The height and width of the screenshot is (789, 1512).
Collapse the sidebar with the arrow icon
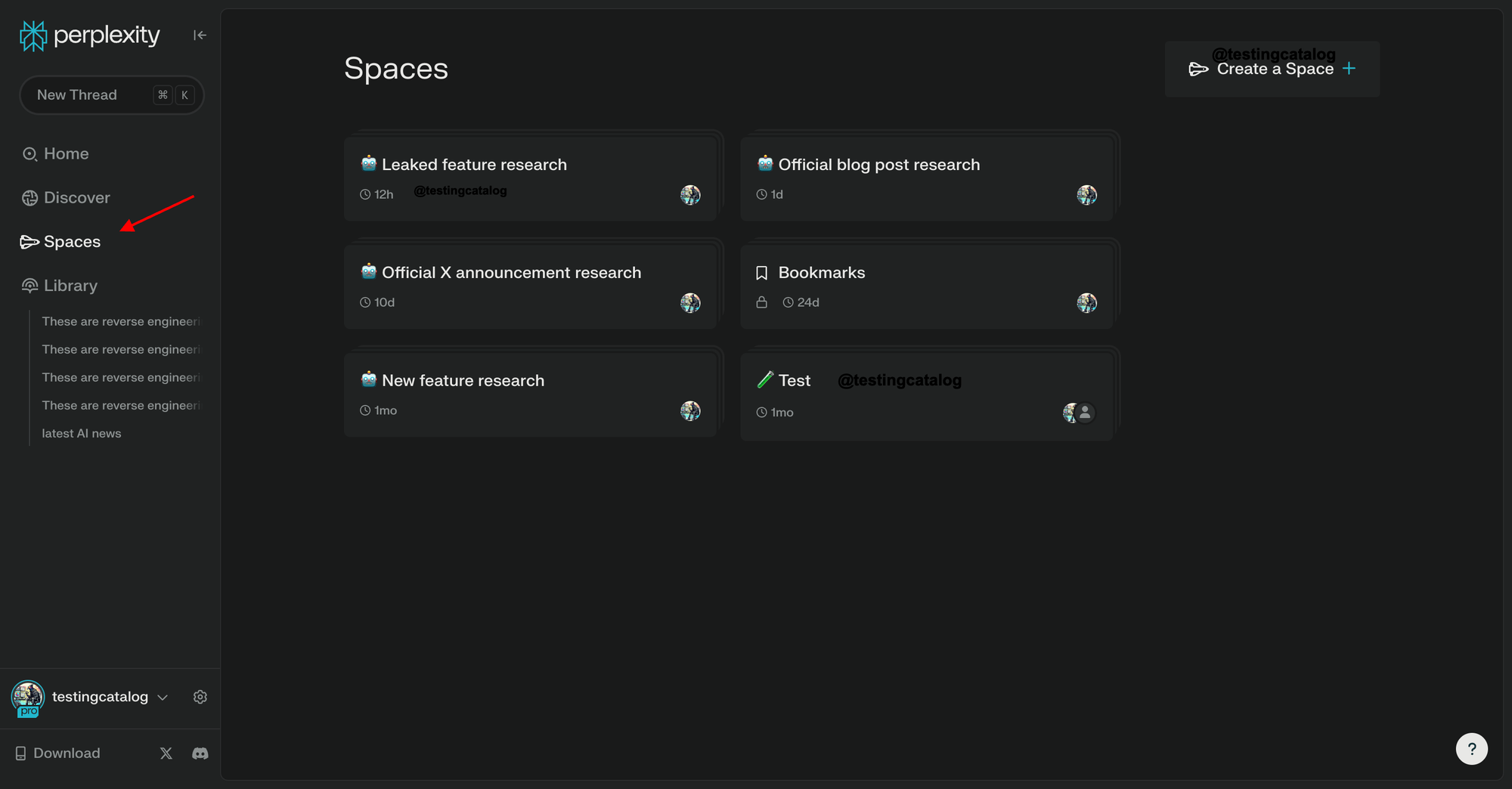click(x=200, y=35)
